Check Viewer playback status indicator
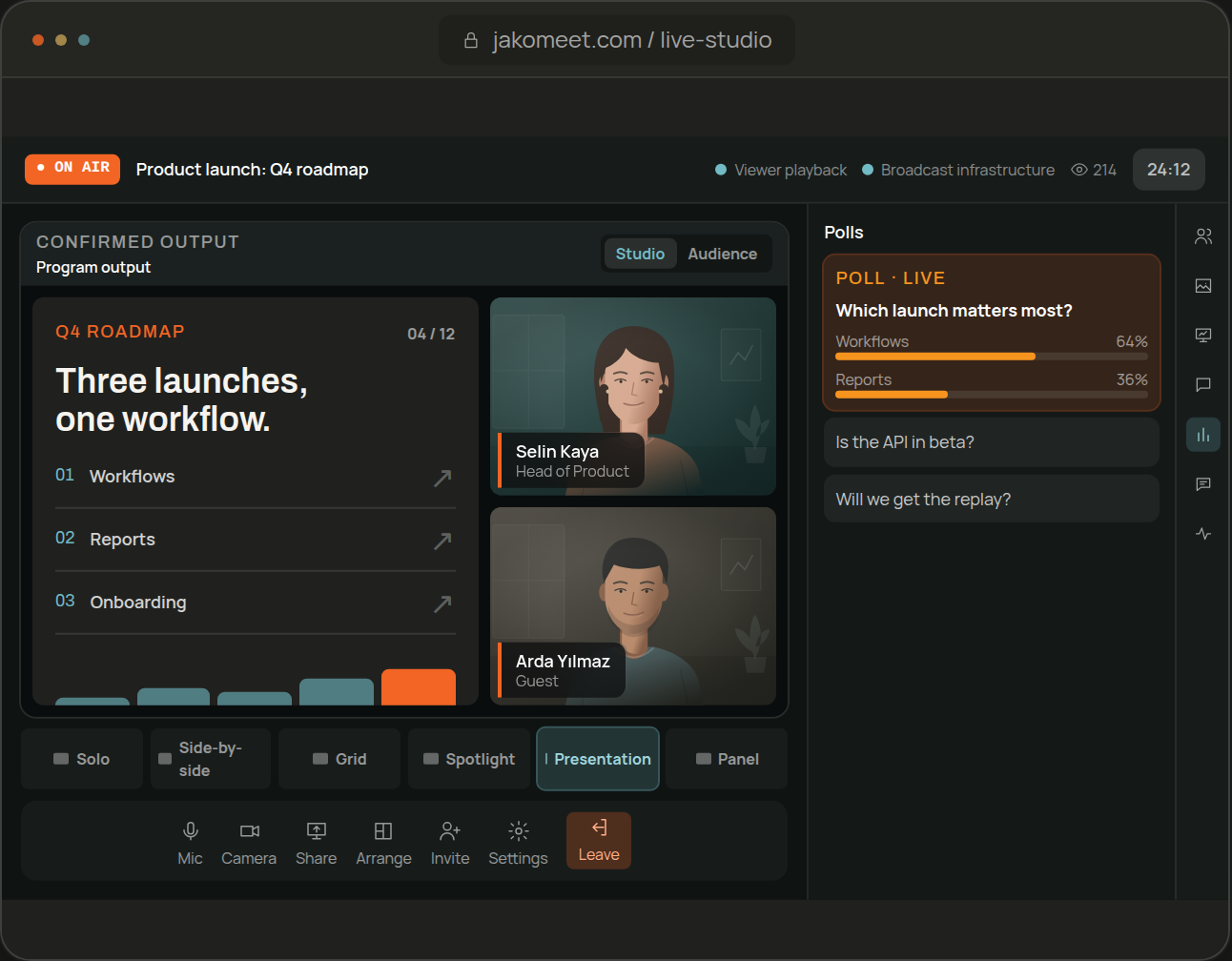The width and height of the screenshot is (1232, 961). (x=781, y=170)
